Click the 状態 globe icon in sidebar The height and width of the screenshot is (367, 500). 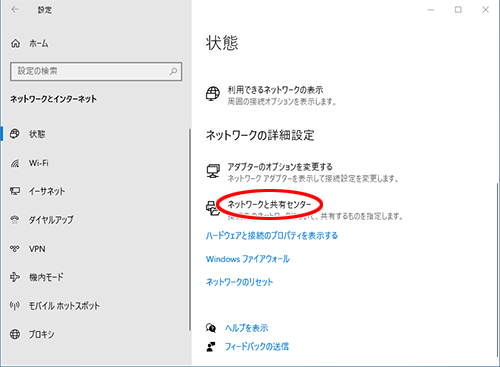pyautogui.click(x=15, y=134)
